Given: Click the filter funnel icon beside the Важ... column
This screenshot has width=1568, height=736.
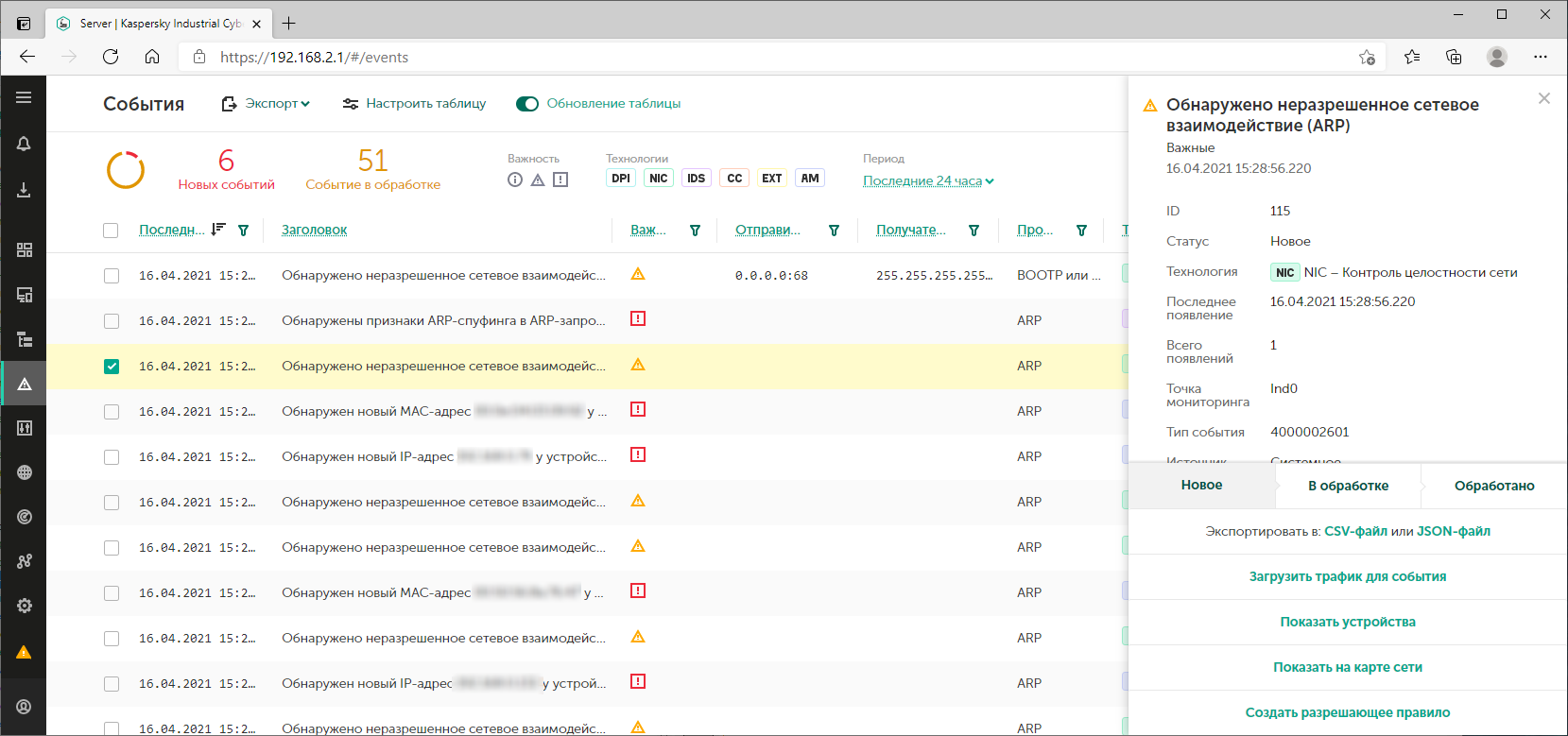Looking at the screenshot, I should (695, 231).
